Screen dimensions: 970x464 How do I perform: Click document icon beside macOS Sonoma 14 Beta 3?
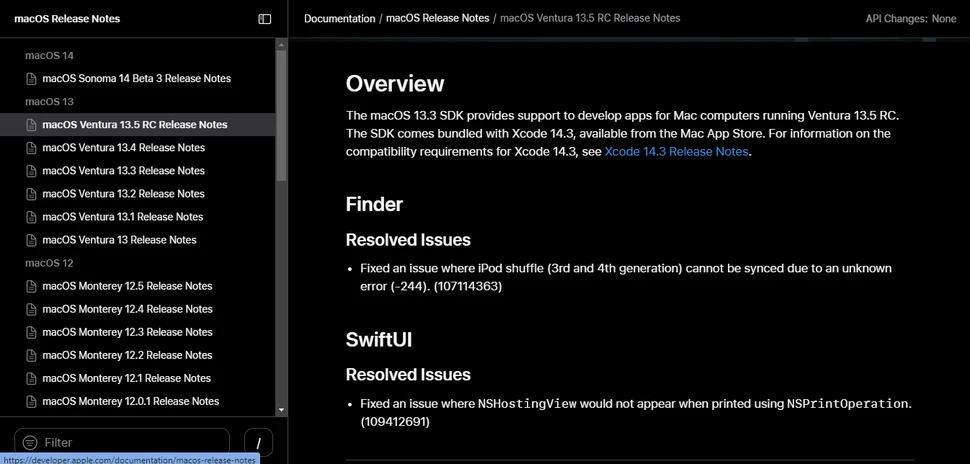(x=31, y=79)
